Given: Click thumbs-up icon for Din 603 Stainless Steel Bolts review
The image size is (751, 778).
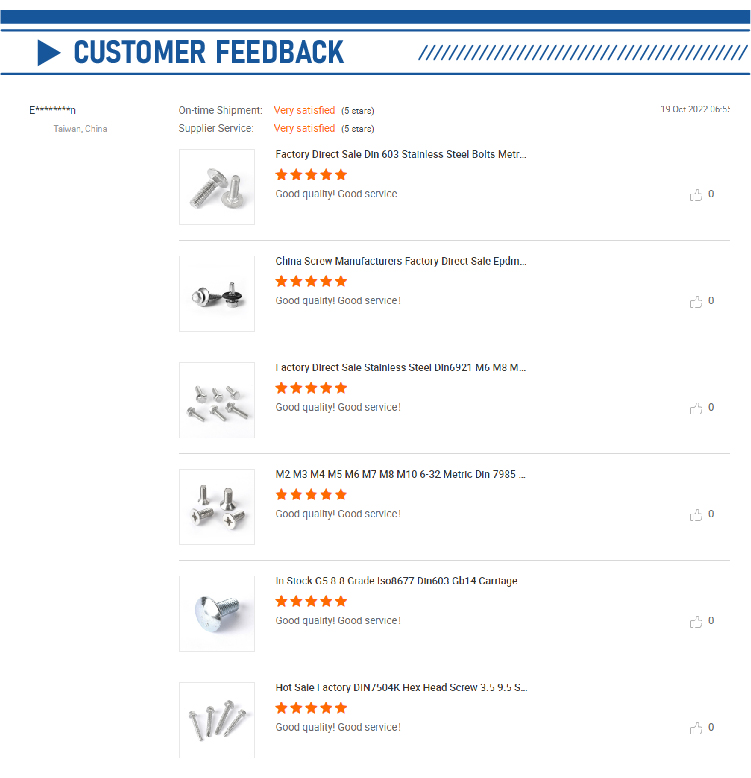Looking at the screenshot, I should 696,195.
